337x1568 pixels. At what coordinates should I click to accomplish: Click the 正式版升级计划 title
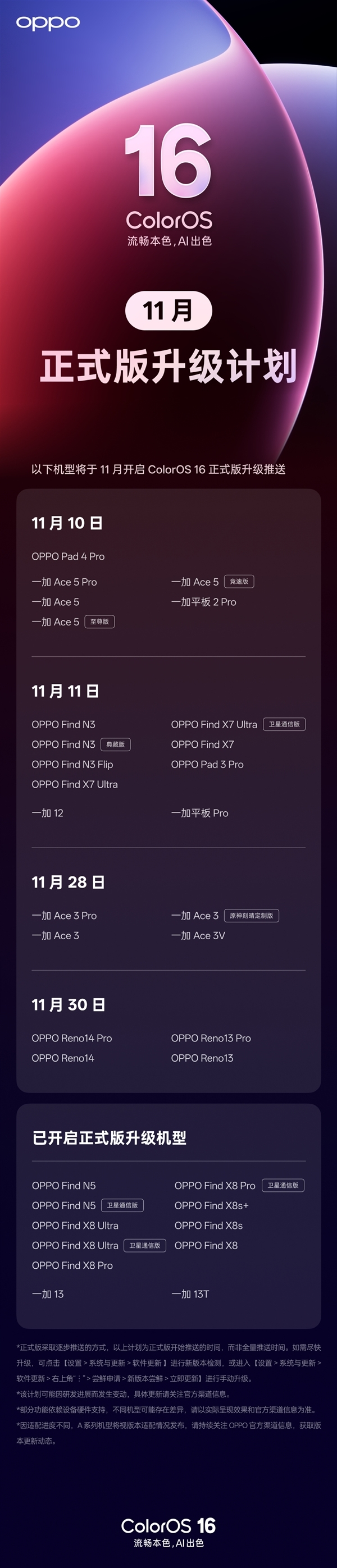[168, 367]
